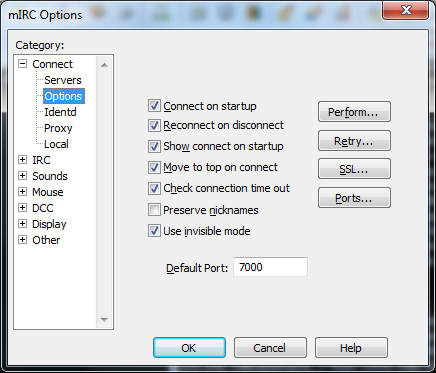This screenshot has width=436, height=373.
Task: Expand the IRC category
Action: 22,160
